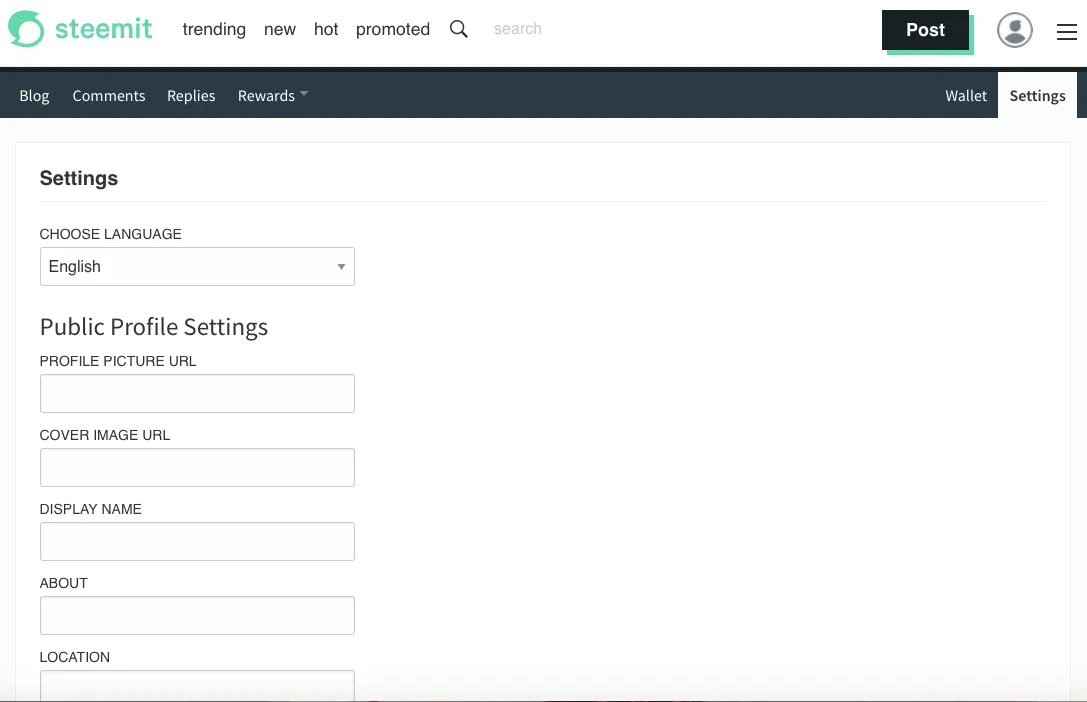Click the steemit wordmark text
The height and width of the screenshot is (702, 1087).
(103, 28)
